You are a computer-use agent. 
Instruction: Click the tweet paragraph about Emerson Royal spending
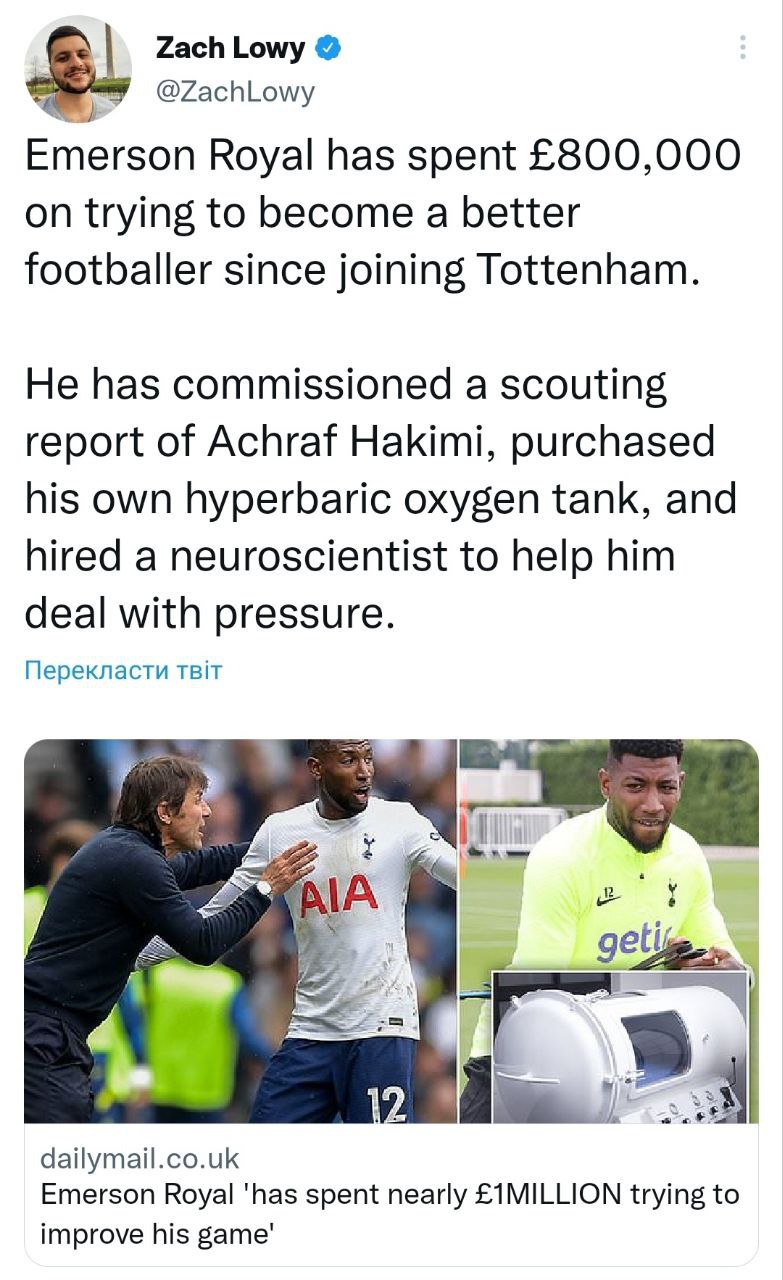point(382,213)
